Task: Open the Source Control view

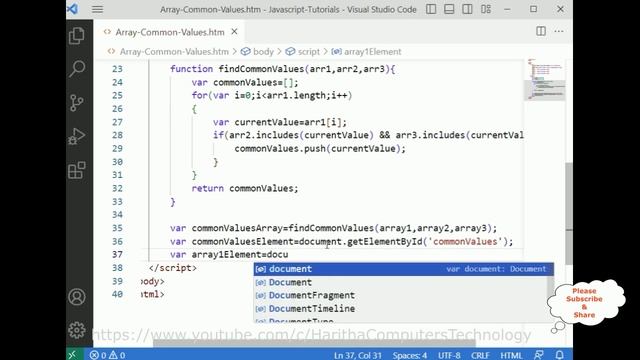Action: pos(77,102)
